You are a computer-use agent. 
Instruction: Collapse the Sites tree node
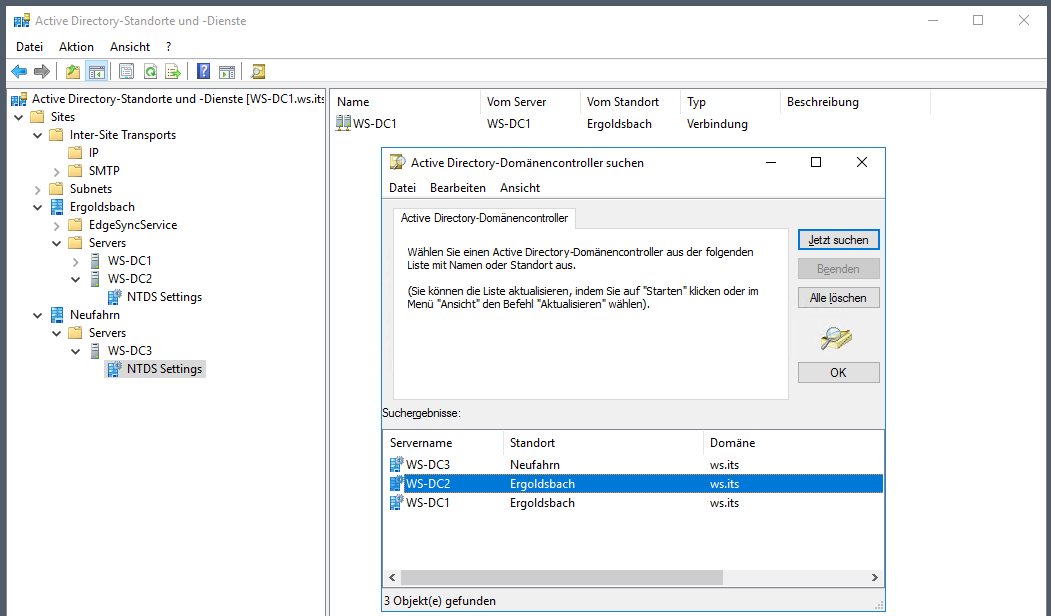(x=19, y=117)
